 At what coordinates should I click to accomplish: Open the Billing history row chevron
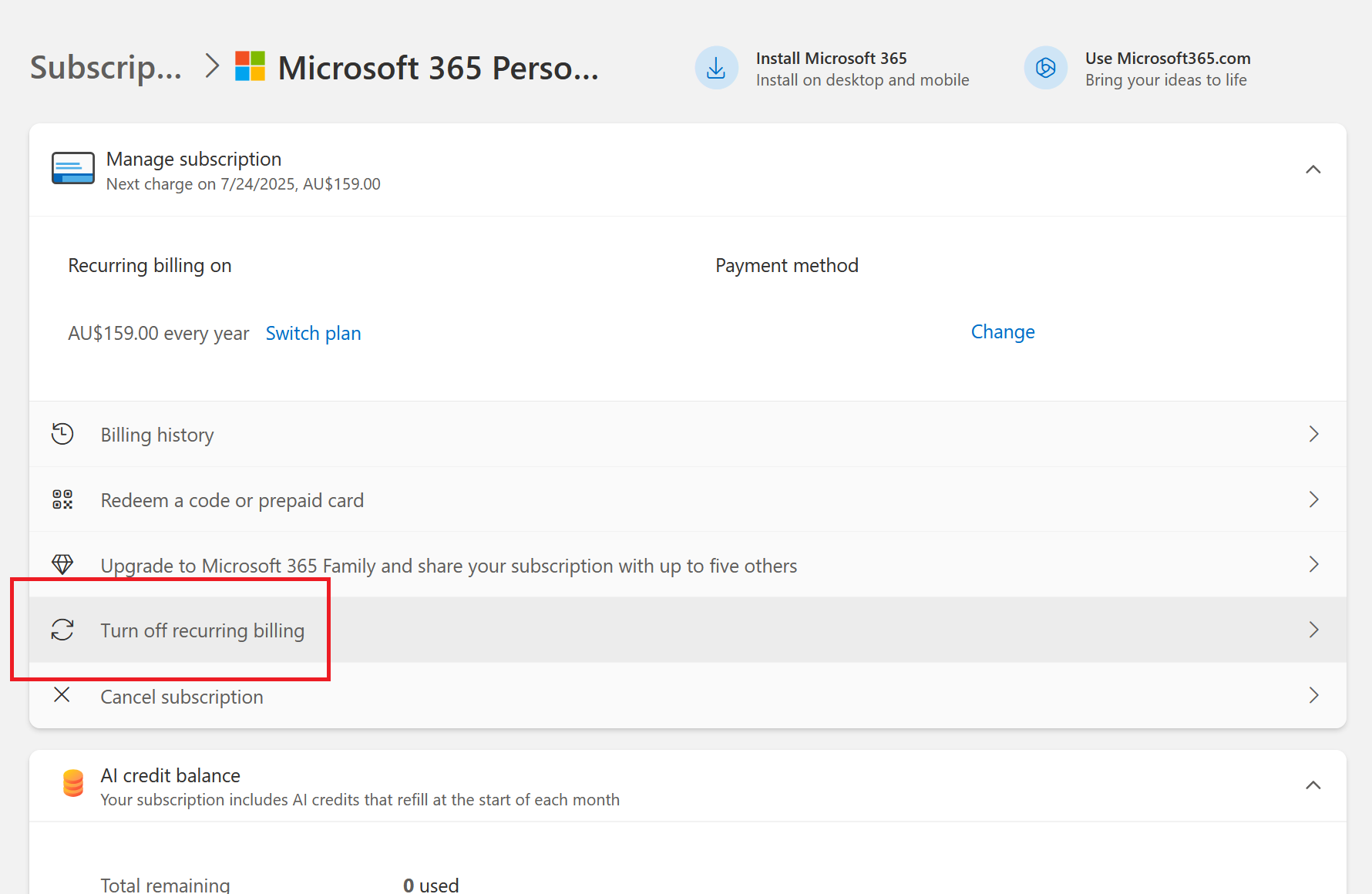(1313, 434)
